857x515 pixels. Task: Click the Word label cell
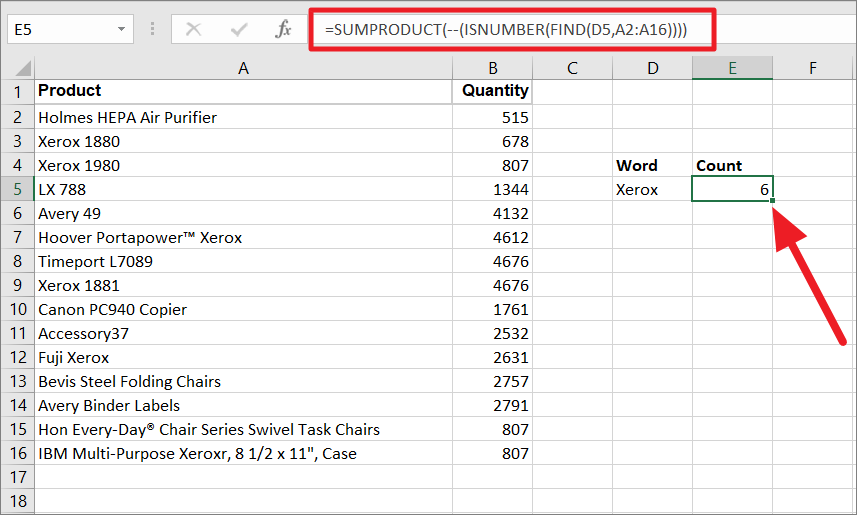tap(653, 165)
